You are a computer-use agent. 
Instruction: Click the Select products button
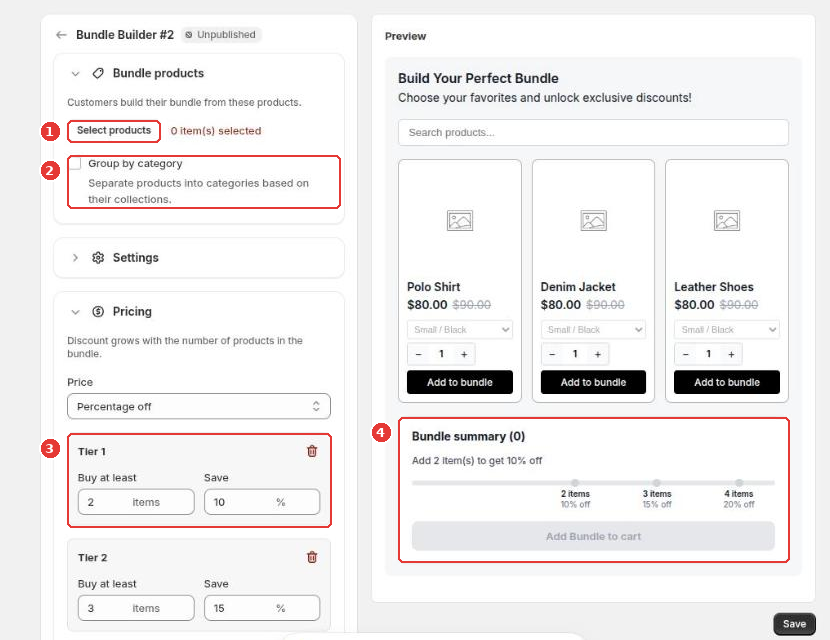114,131
